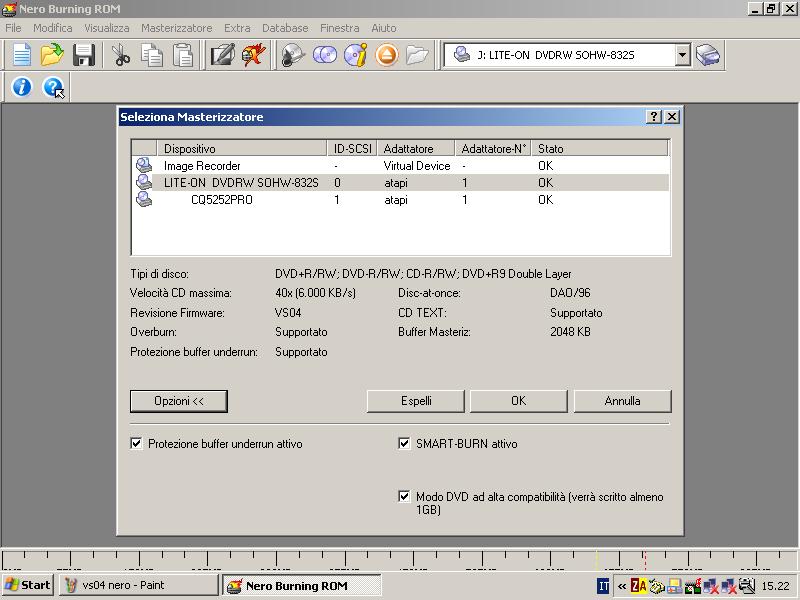
Task: Click the 2048 KB buffer value
Action: point(570,332)
